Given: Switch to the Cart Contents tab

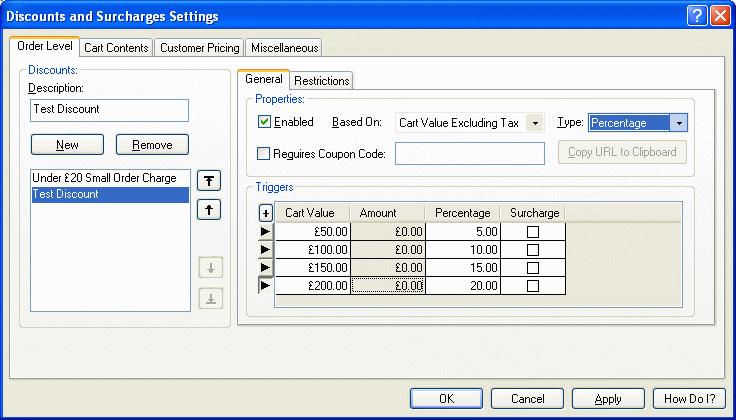Looking at the screenshot, I should coord(116,47).
